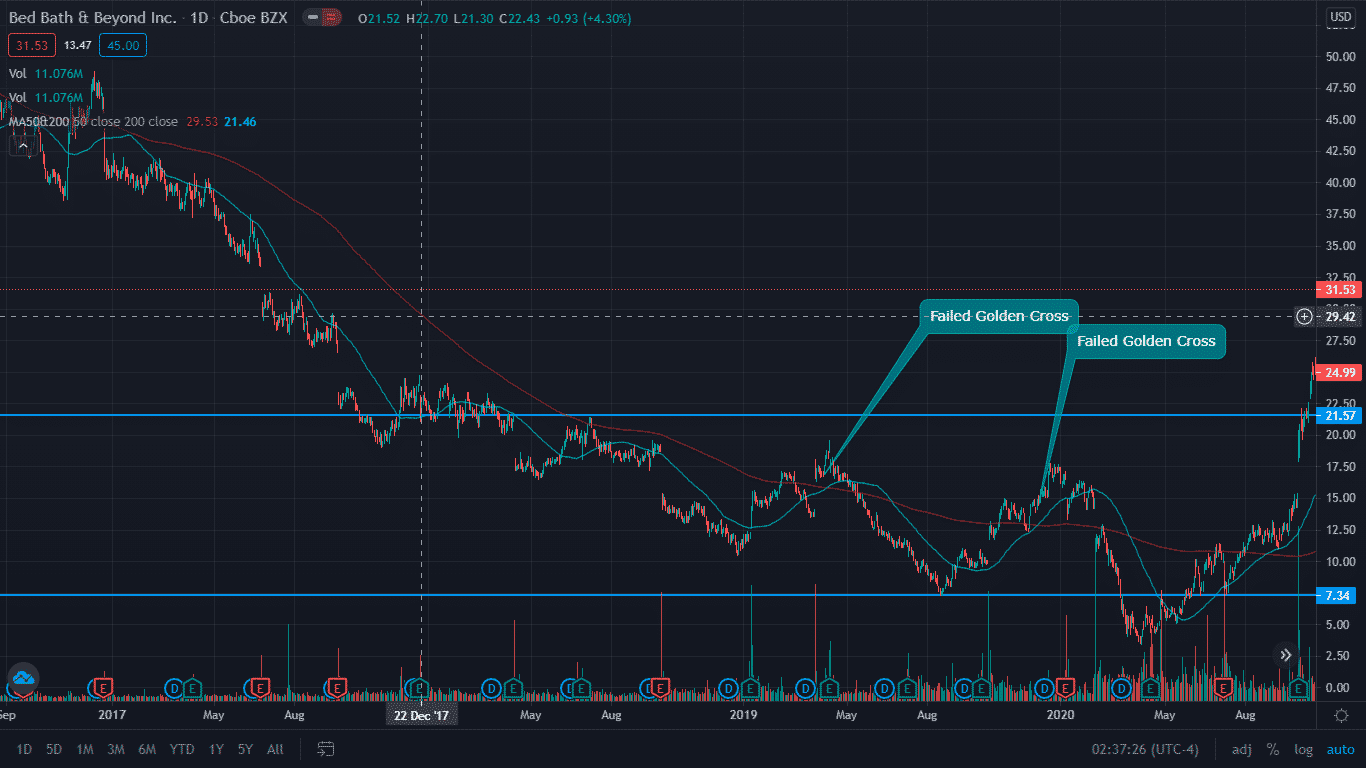
Task: Open chart settings with the gear icon
Action: (1341, 714)
